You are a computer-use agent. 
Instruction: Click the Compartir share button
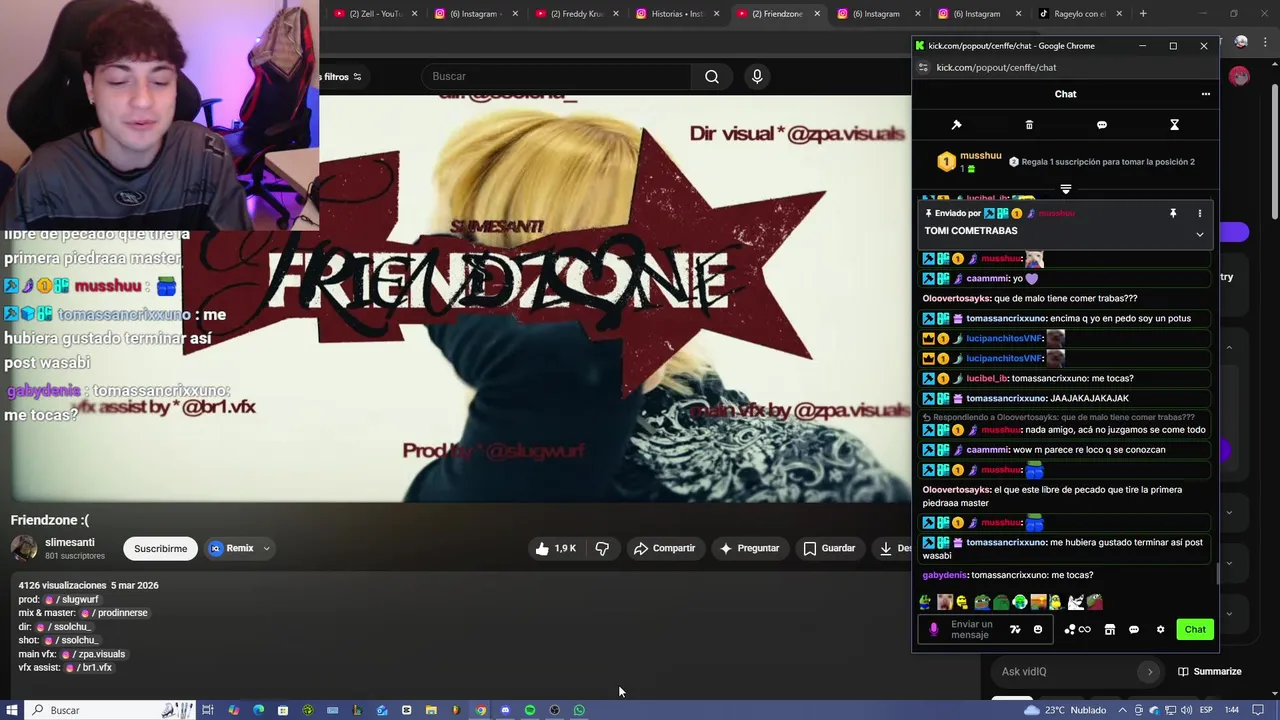click(x=664, y=548)
